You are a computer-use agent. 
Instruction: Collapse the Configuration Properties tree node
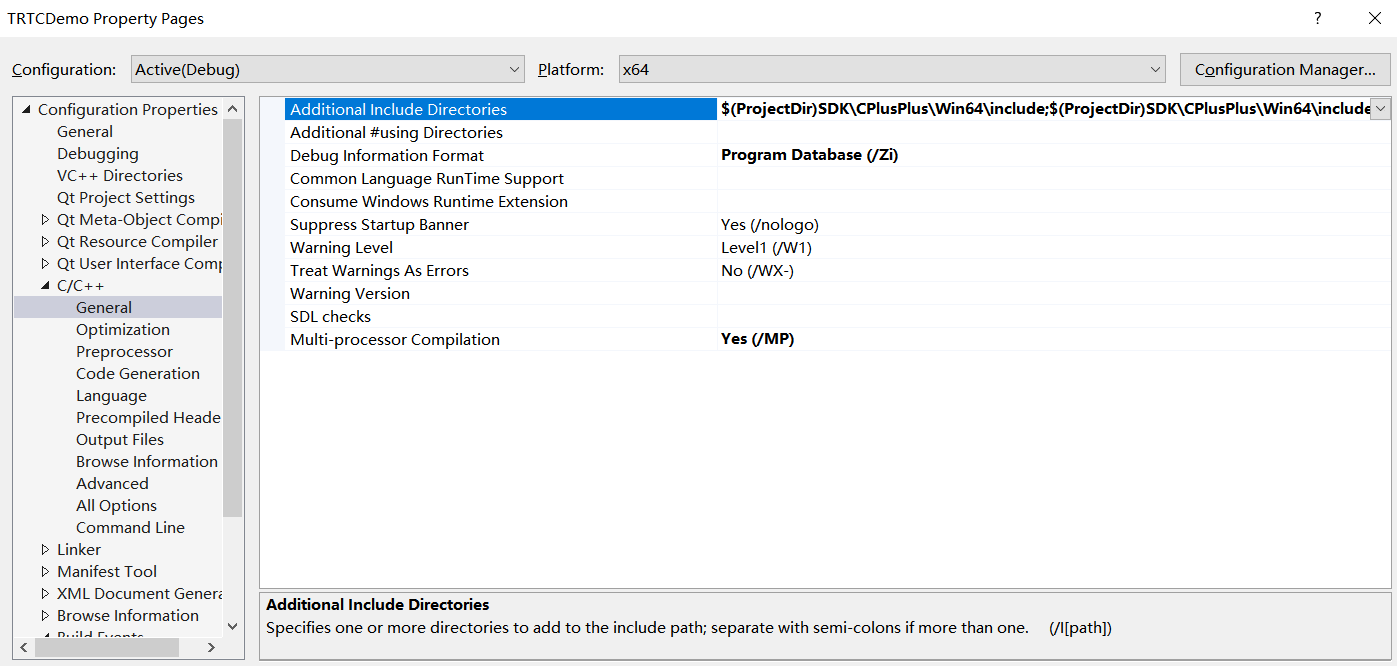26,110
